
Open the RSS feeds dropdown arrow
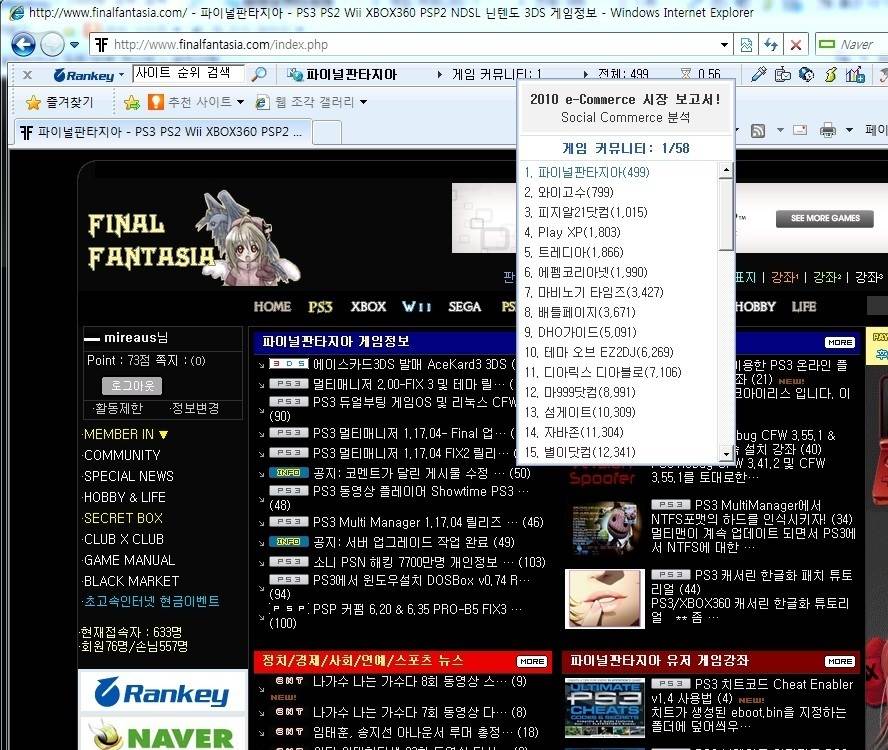pyautogui.click(x=780, y=131)
